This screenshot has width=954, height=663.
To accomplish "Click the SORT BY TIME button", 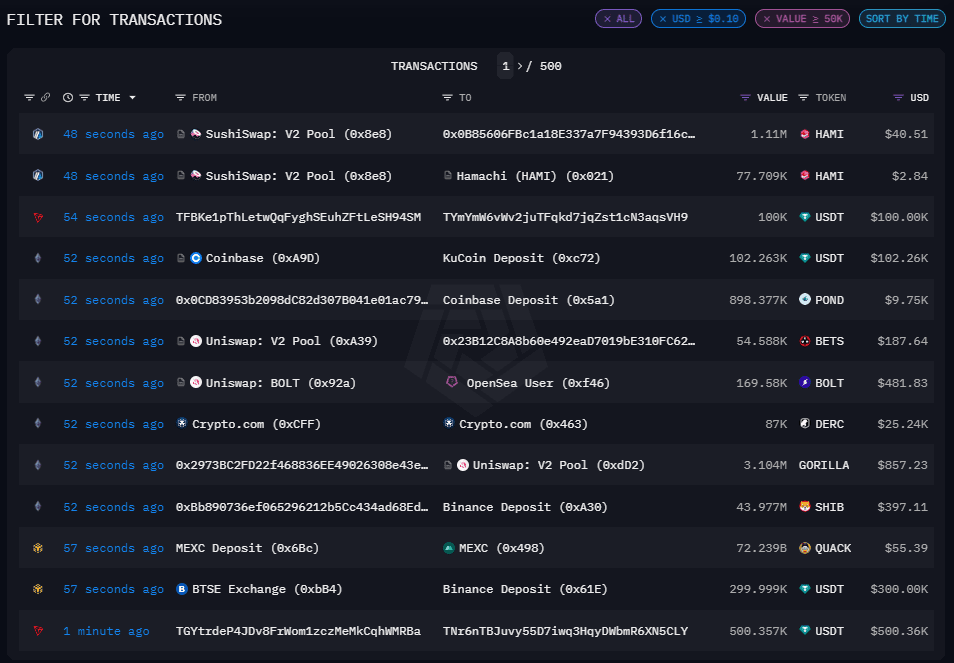I will pos(902,19).
